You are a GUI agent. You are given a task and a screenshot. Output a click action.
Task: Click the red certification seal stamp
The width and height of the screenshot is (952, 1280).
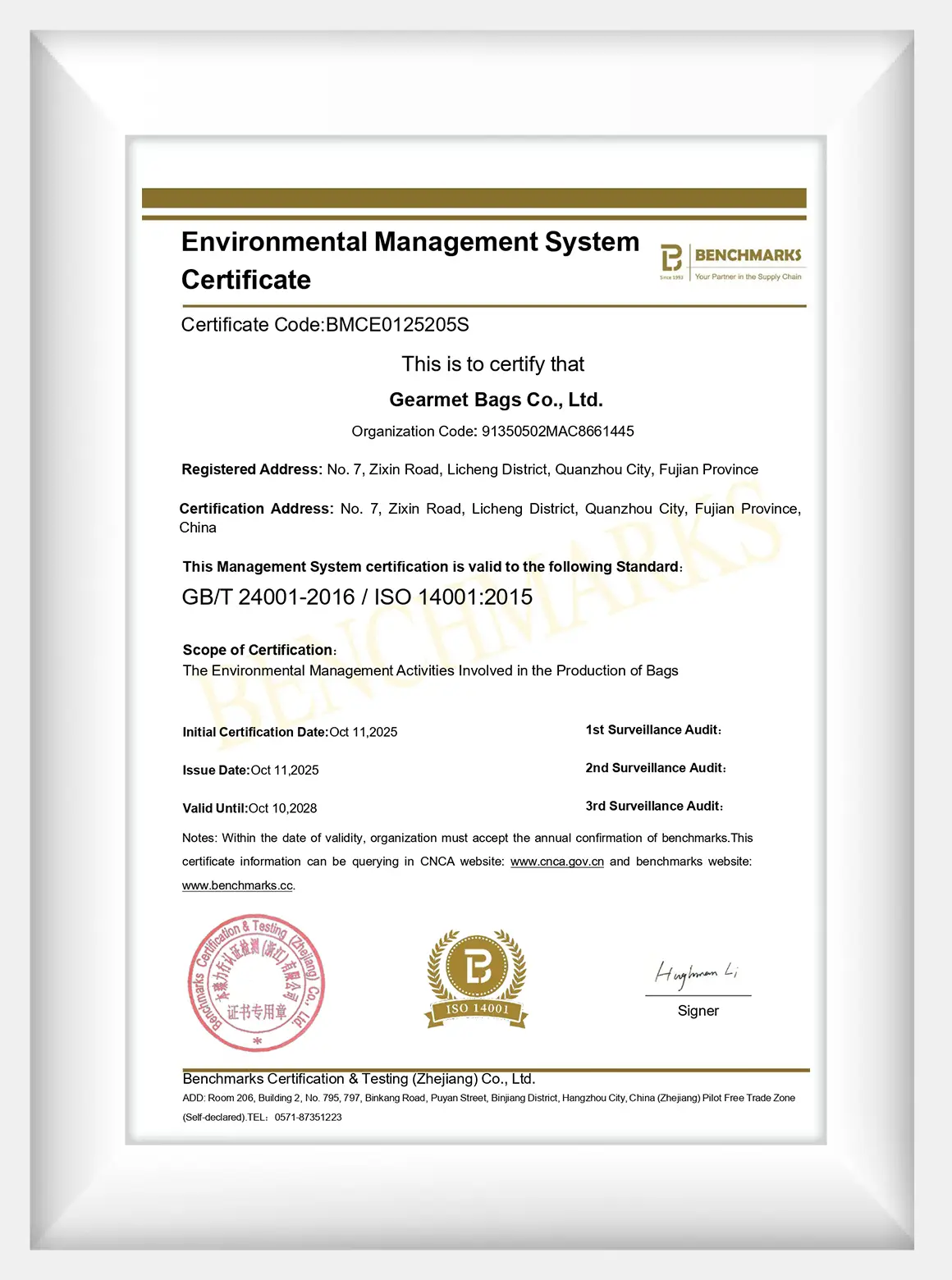coord(257,983)
